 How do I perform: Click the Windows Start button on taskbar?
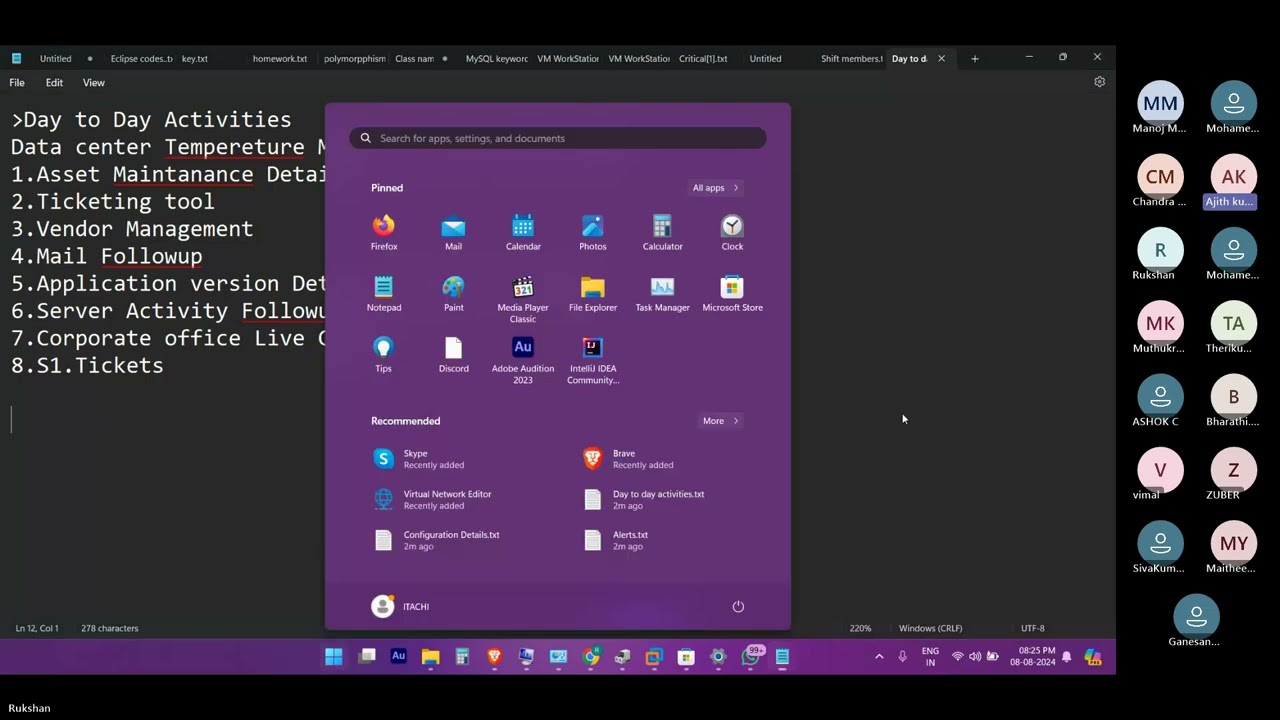pos(334,657)
